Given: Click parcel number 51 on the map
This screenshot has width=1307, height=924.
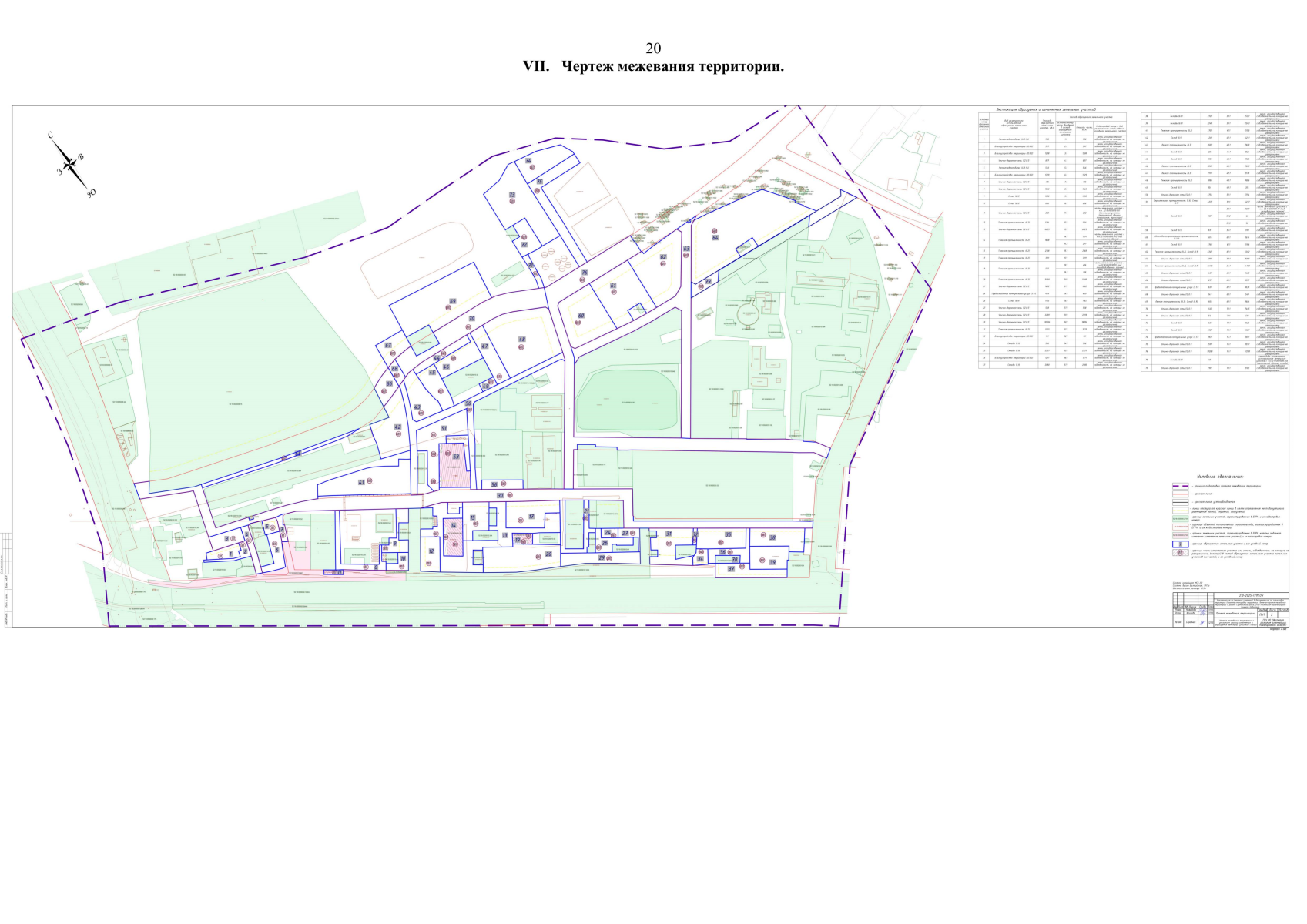Looking at the screenshot, I should coord(444,428).
